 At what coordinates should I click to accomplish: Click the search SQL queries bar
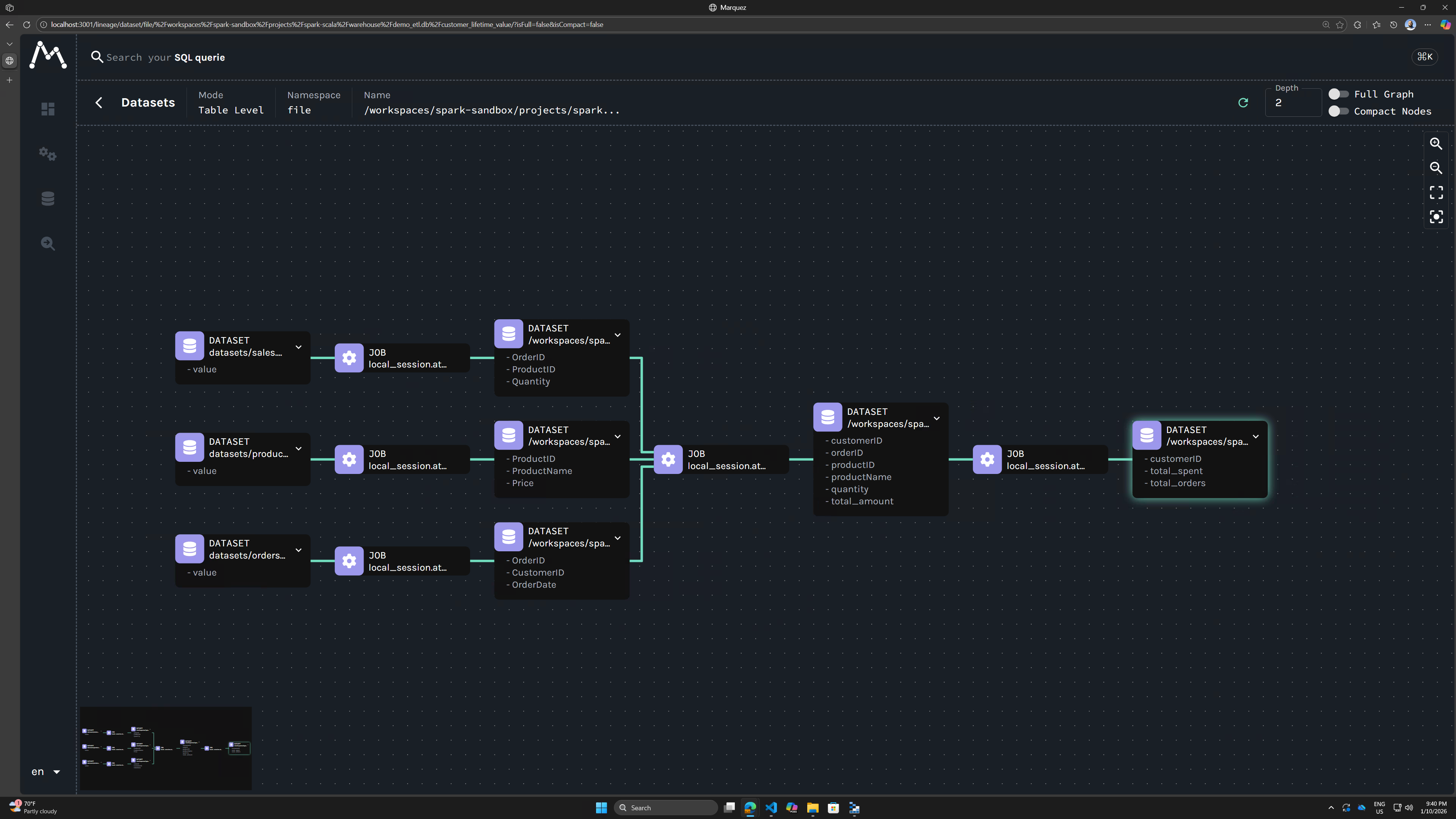(166, 57)
